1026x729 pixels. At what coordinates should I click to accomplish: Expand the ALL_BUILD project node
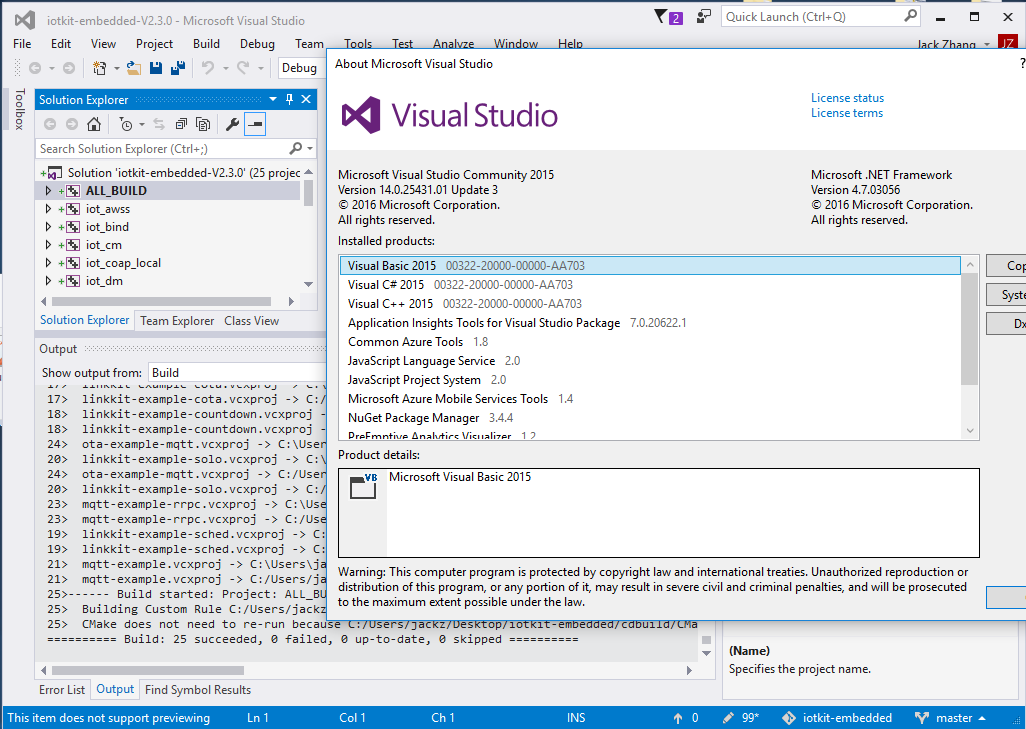point(48,190)
